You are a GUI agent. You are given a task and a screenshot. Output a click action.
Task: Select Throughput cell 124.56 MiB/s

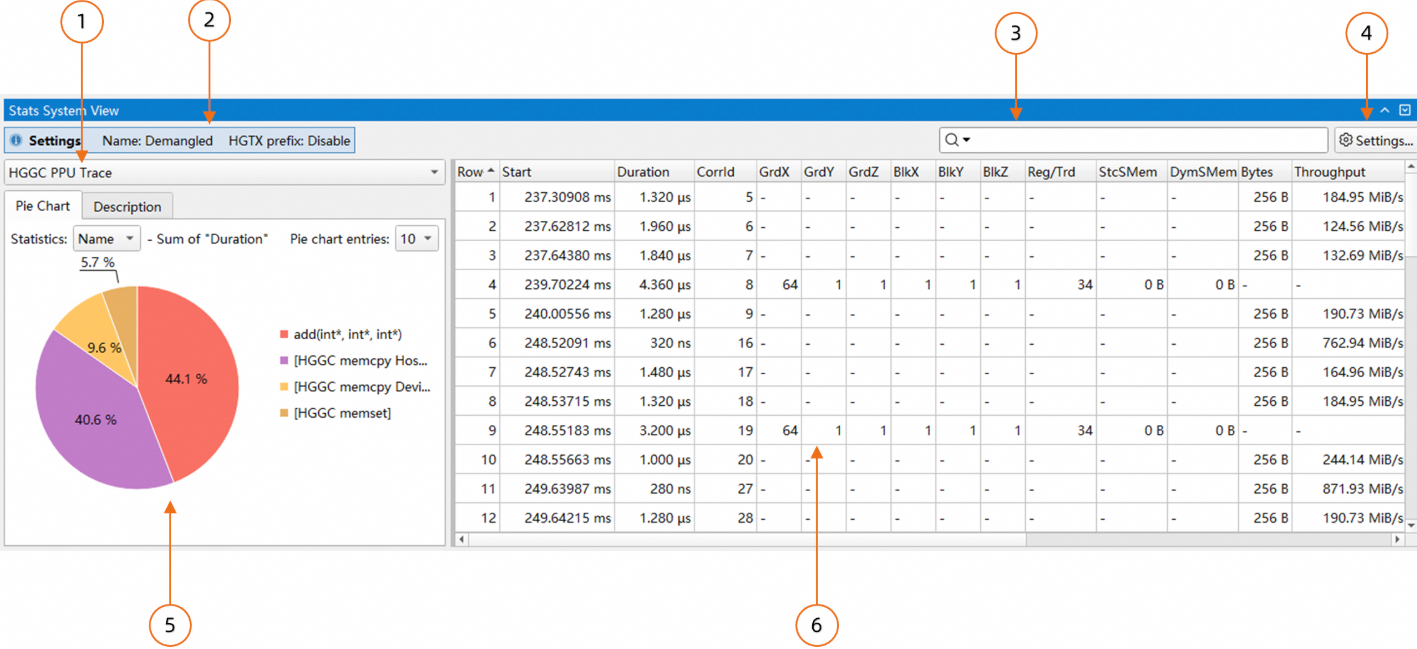click(1347, 226)
